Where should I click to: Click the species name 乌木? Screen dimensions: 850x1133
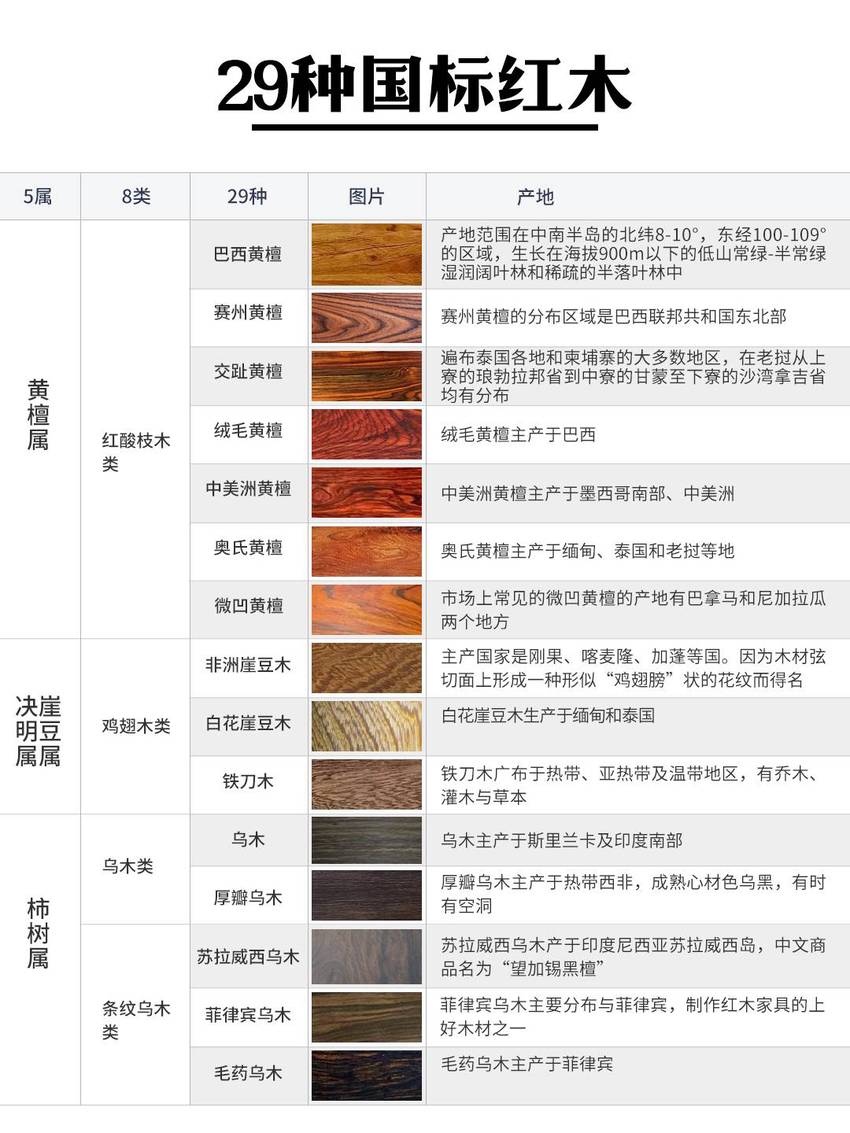point(248,840)
